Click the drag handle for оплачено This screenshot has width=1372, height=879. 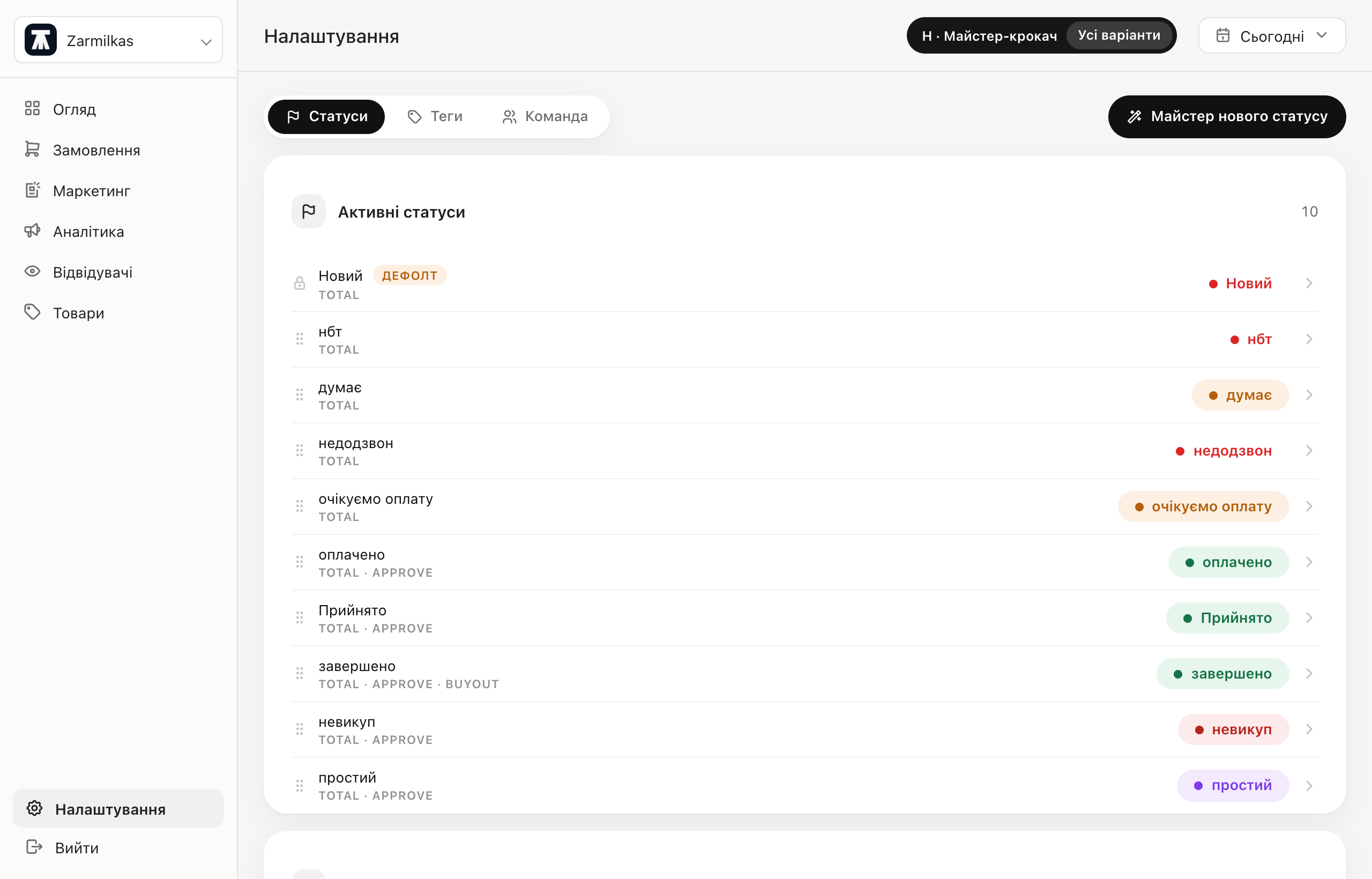(x=300, y=562)
